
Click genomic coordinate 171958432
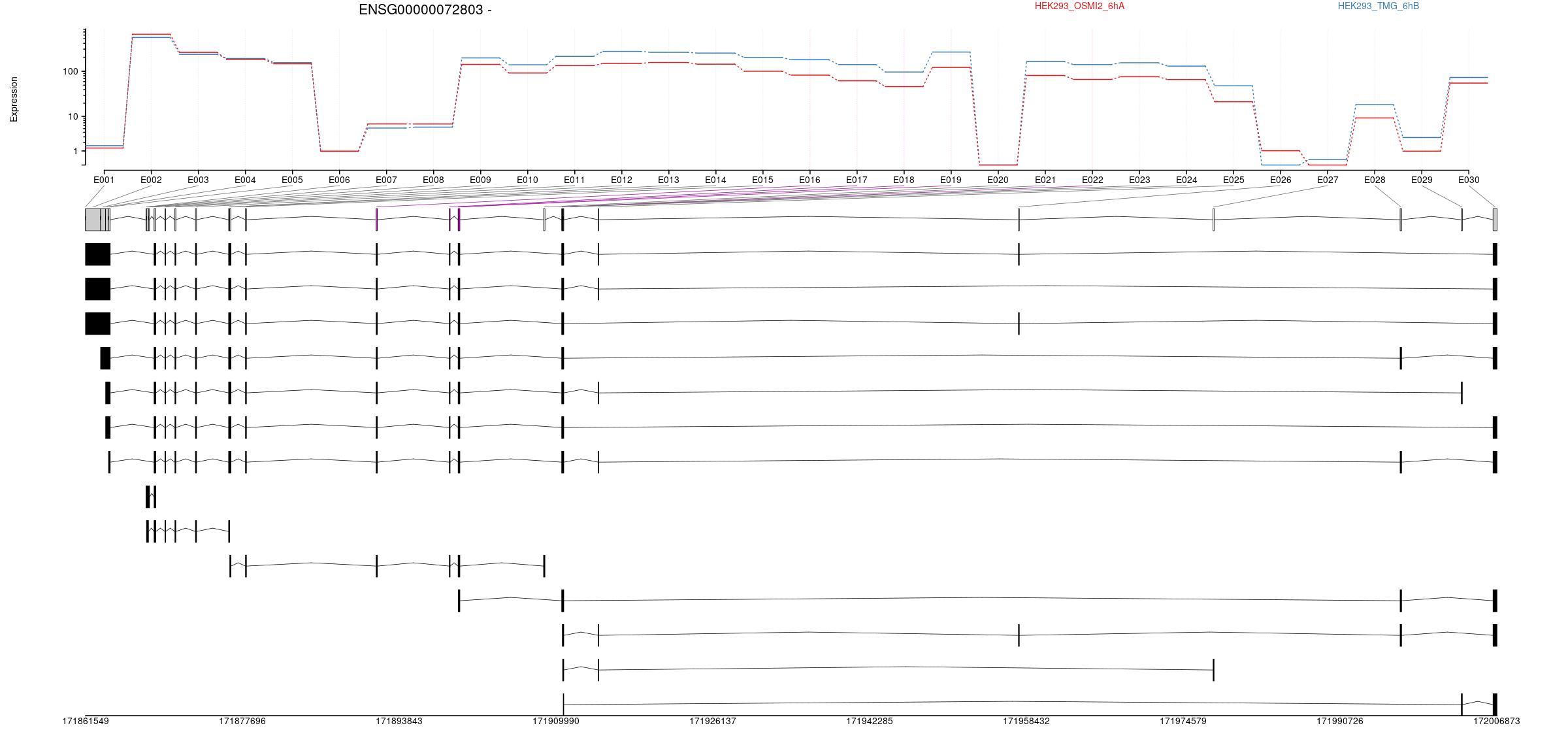[x=1026, y=722]
